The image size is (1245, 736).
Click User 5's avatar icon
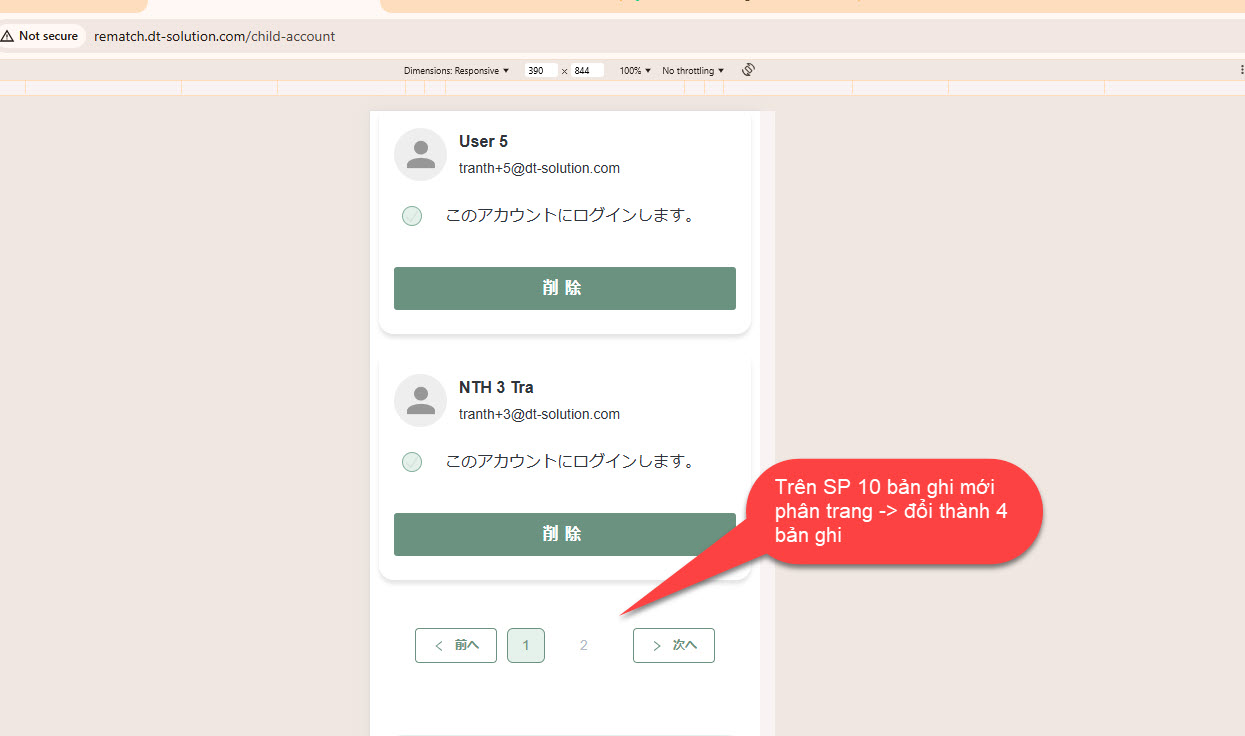pyautogui.click(x=420, y=155)
